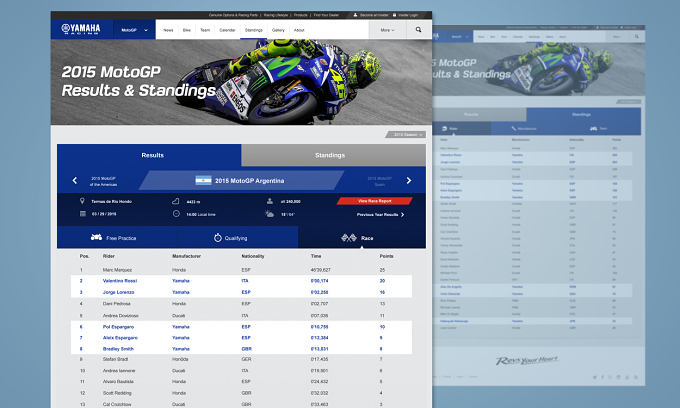680x408 pixels.
Task: Click the Marc Marquez rider name
Action: pyautogui.click(x=117, y=270)
